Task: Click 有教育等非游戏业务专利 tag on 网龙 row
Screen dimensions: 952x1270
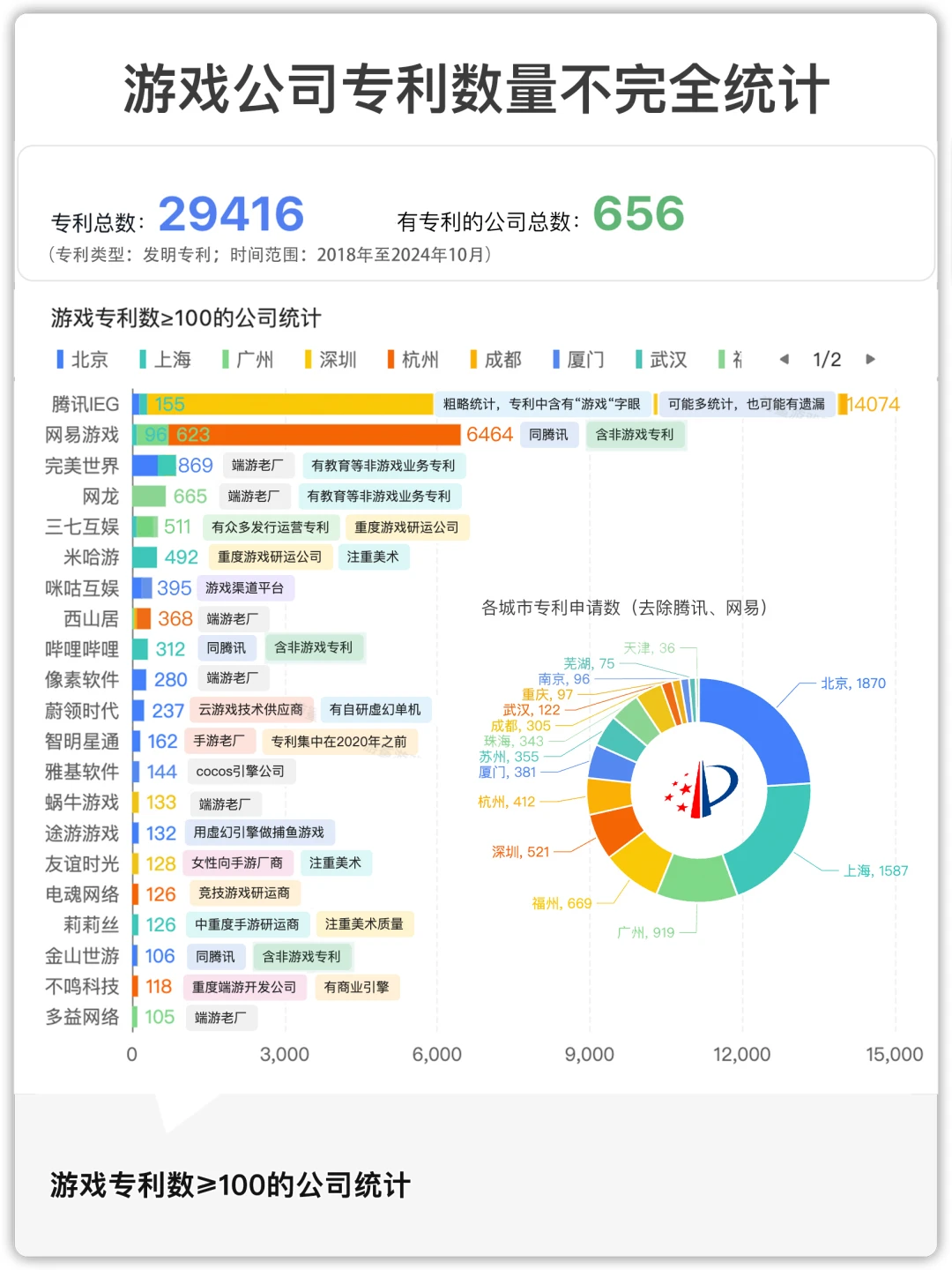Action: tap(379, 497)
